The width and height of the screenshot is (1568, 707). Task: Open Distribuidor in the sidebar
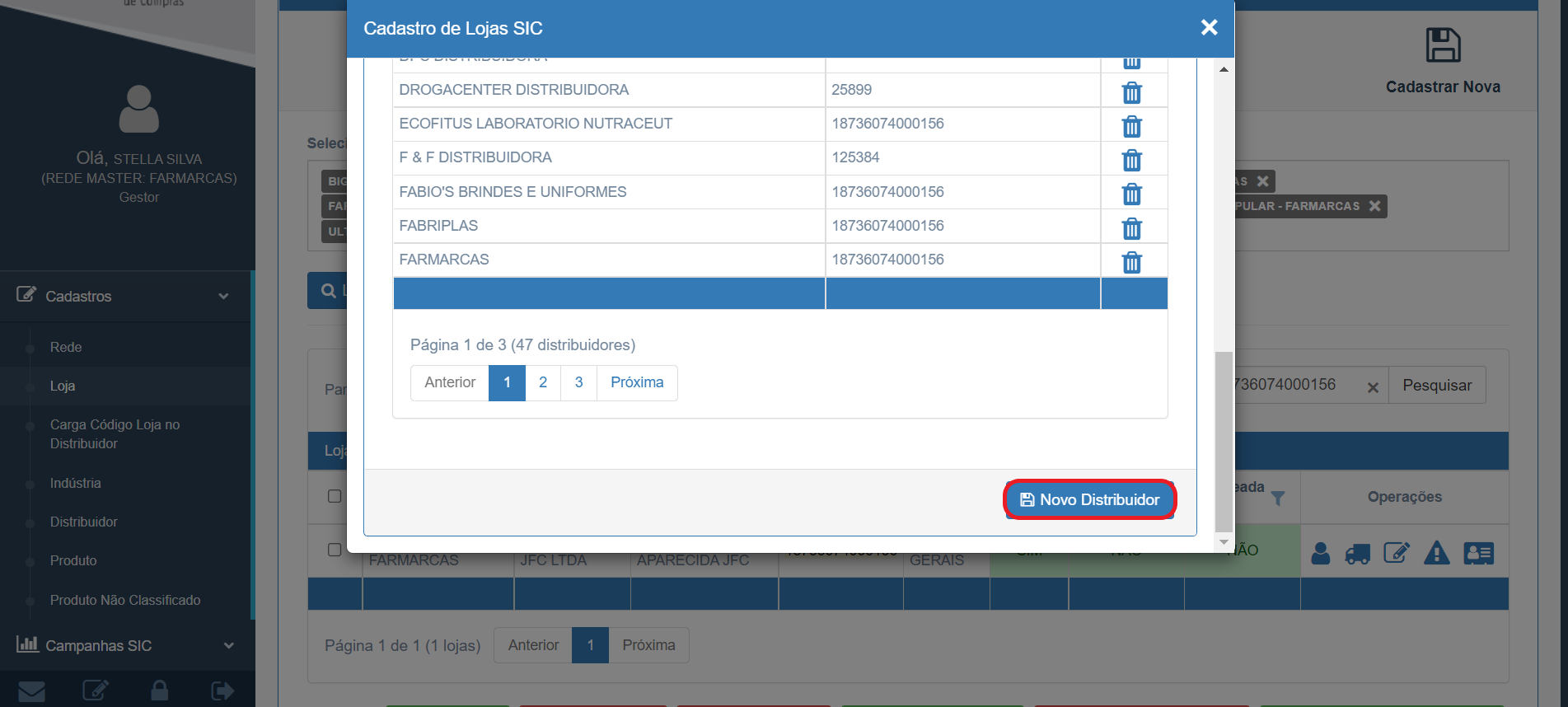83,522
